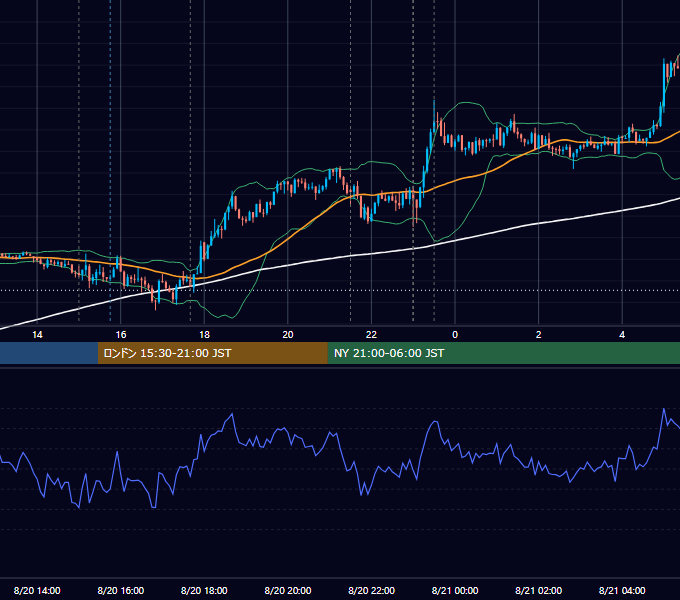Screen dimensions: 680x600
Task: Click hour label 4 on the price chart axis
Action: [622, 334]
